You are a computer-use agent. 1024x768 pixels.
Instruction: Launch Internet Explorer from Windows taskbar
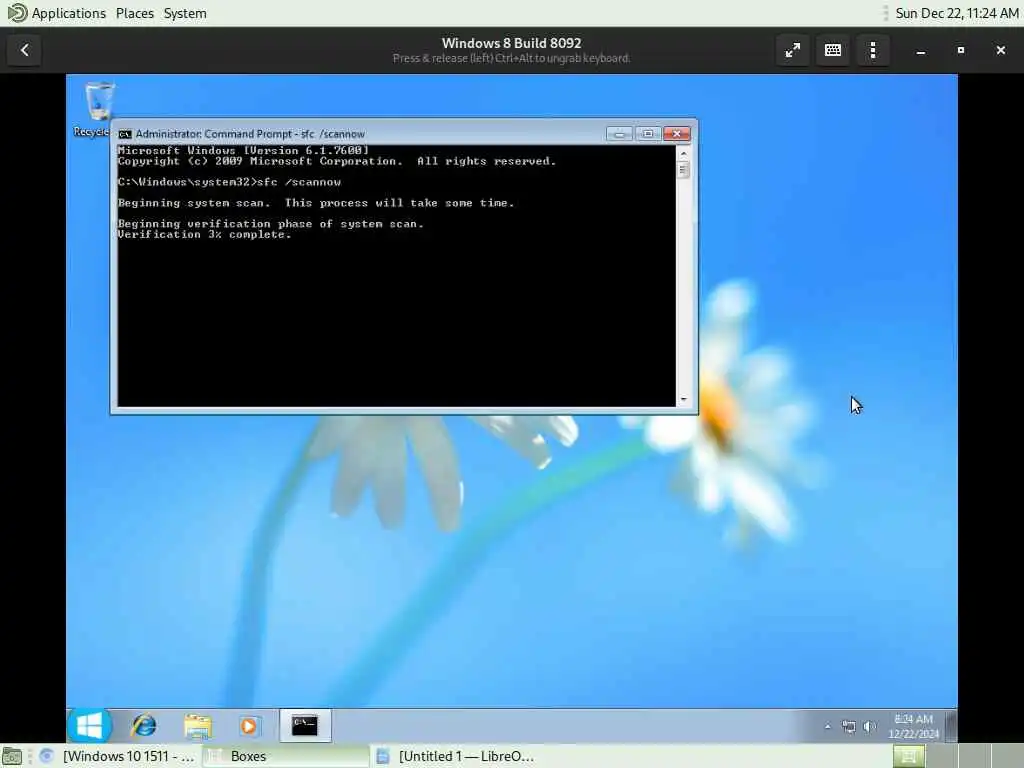pos(144,726)
